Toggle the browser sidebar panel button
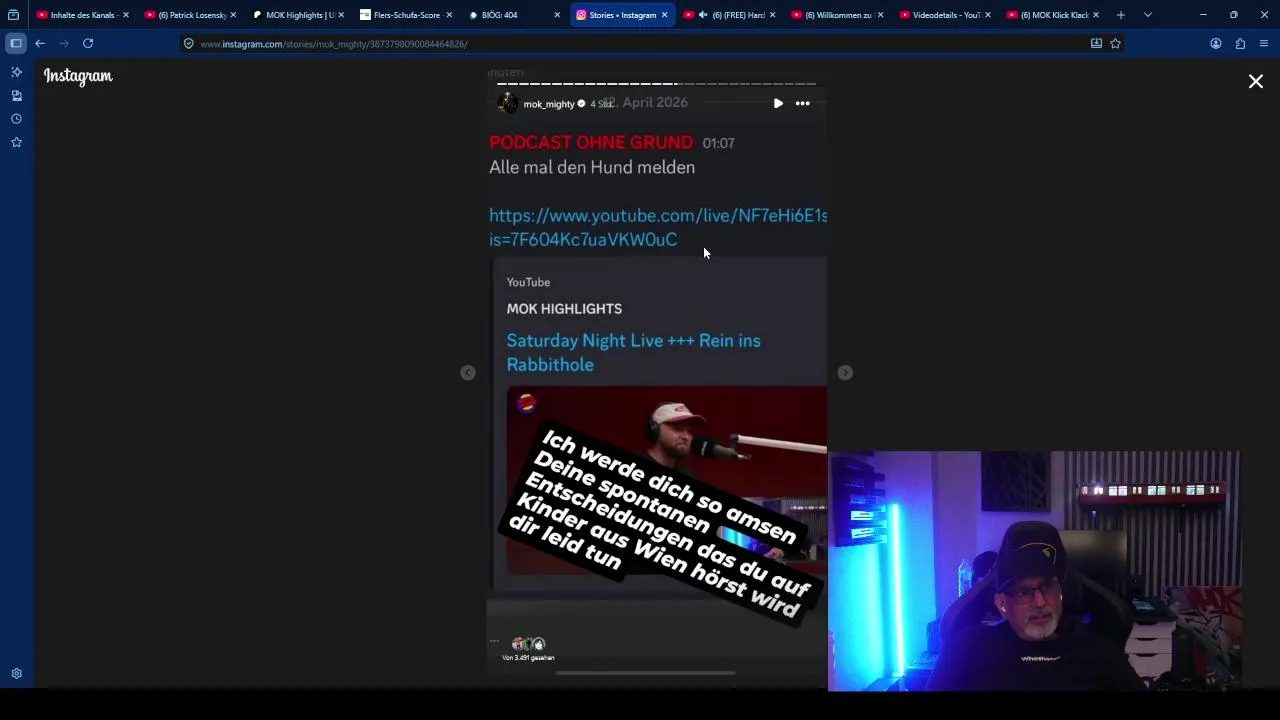Screen dimensions: 1280x720 click(x=16, y=43)
